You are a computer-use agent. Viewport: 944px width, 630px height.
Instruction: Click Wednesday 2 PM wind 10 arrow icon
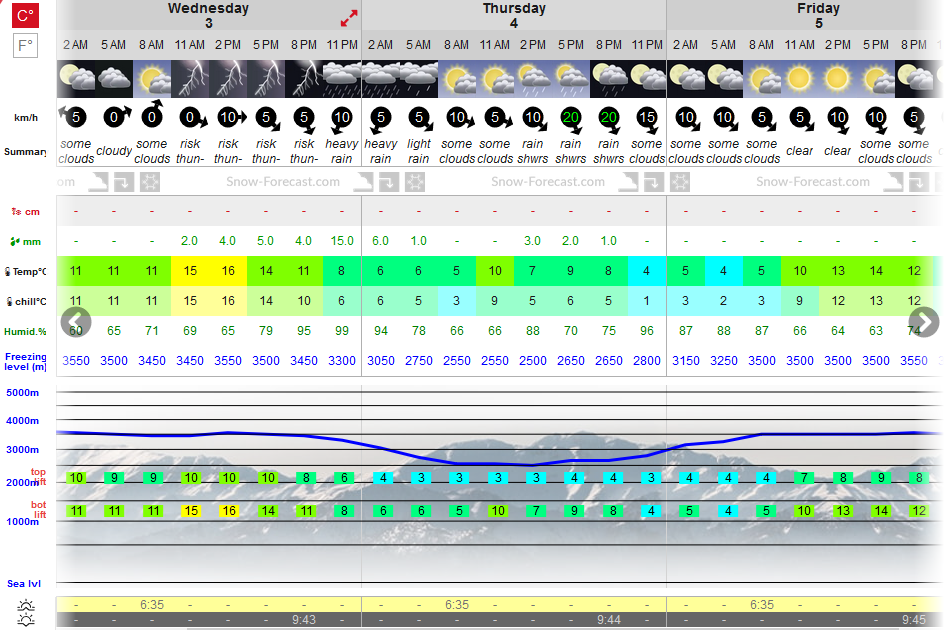point(231,117)
